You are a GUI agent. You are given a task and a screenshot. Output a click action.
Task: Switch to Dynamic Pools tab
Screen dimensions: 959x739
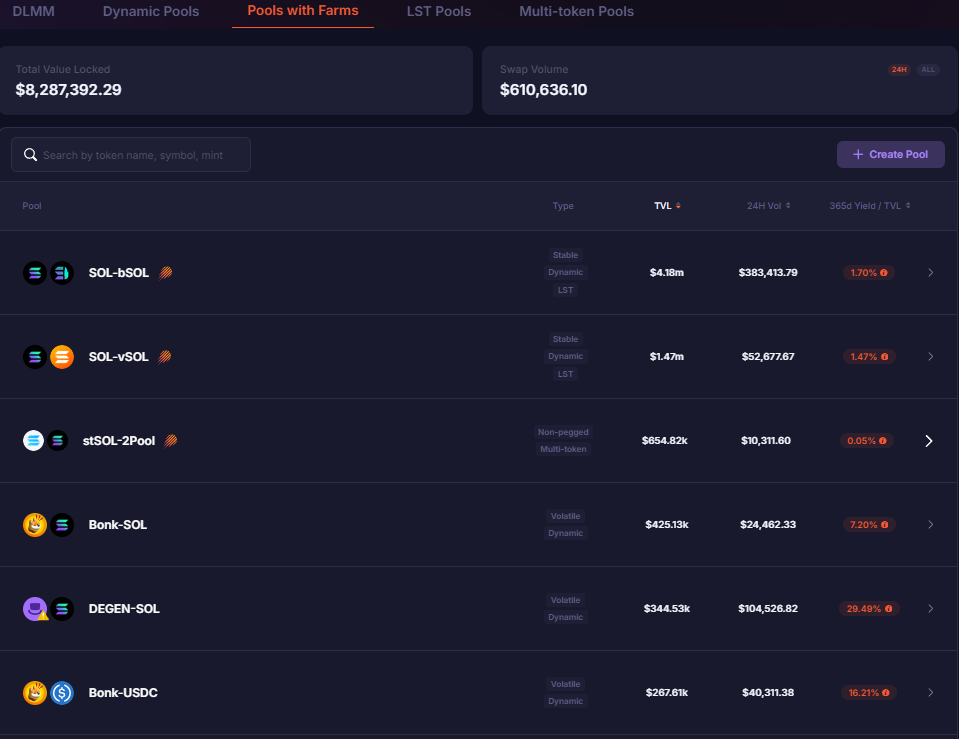pos(150,11)
